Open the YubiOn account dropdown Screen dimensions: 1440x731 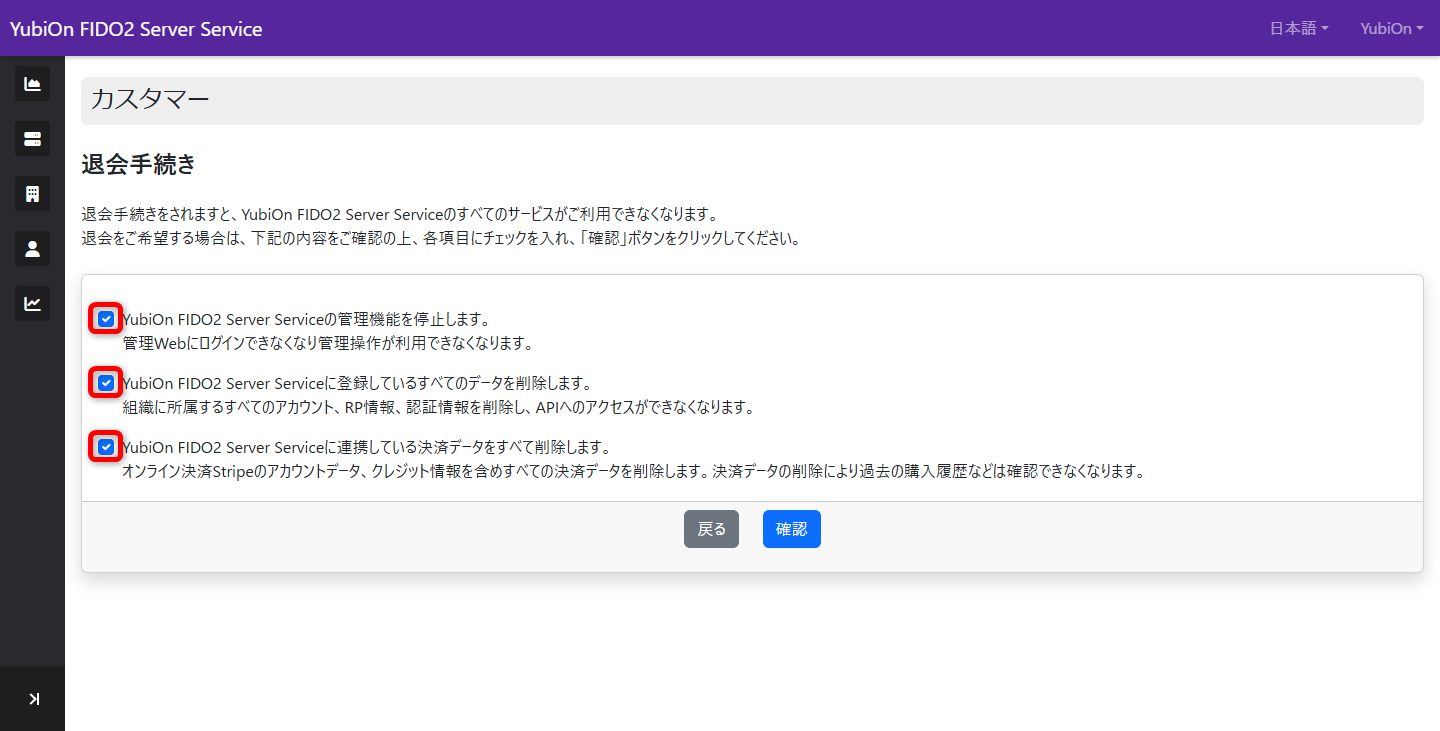pos(1392,29)
